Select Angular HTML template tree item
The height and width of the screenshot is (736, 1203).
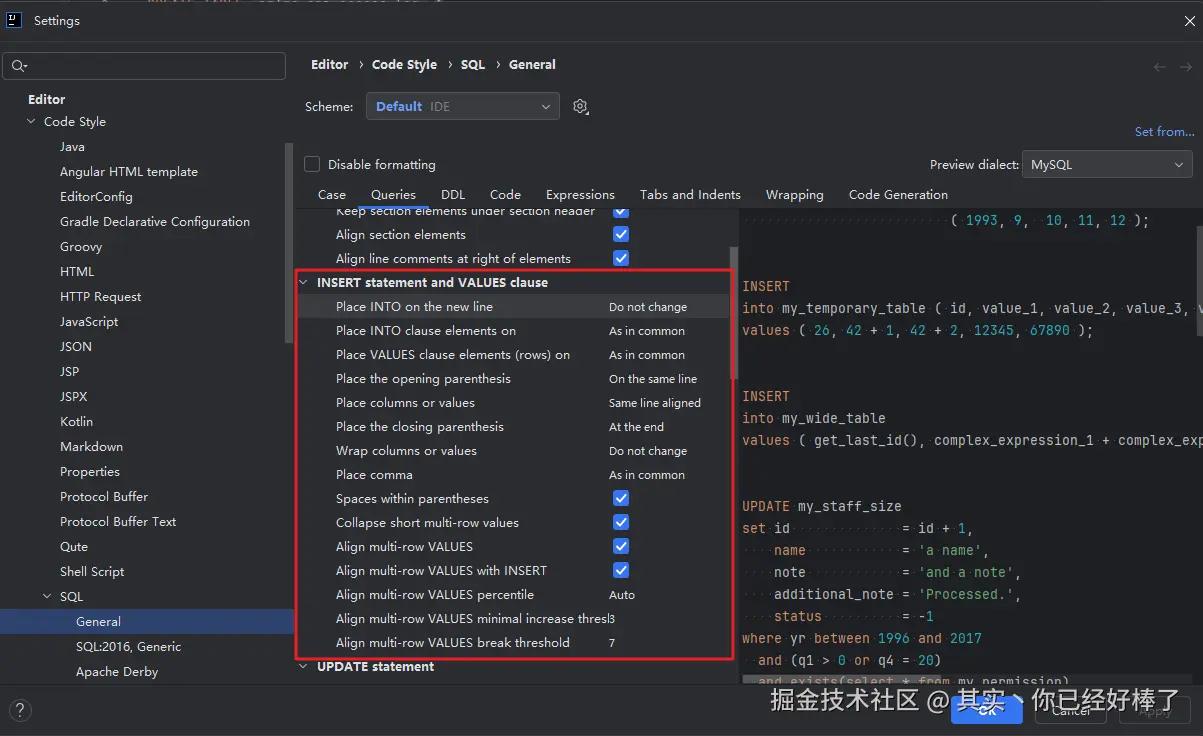click(129, 172)
